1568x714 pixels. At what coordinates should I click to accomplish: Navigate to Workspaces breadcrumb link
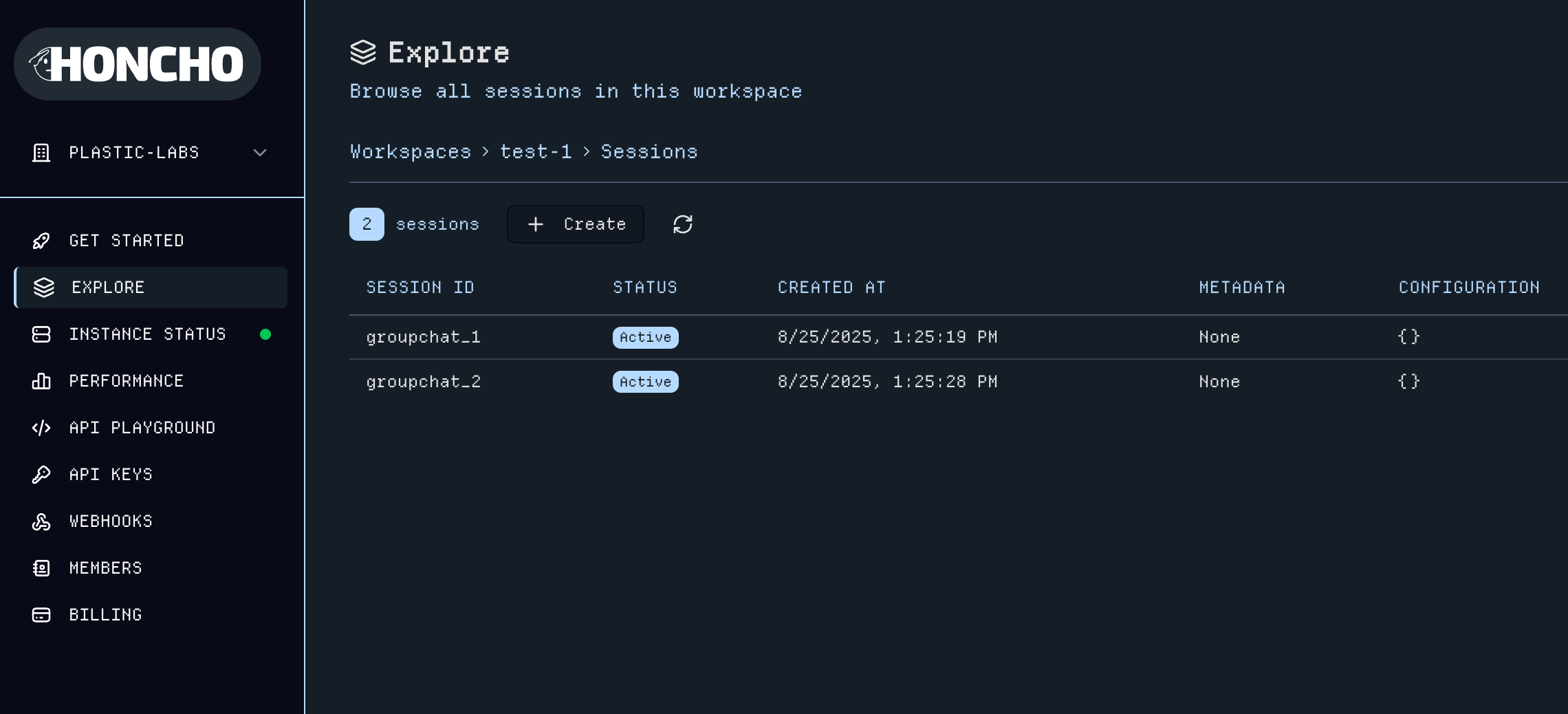pyautogui.click(x=411, y=151)
